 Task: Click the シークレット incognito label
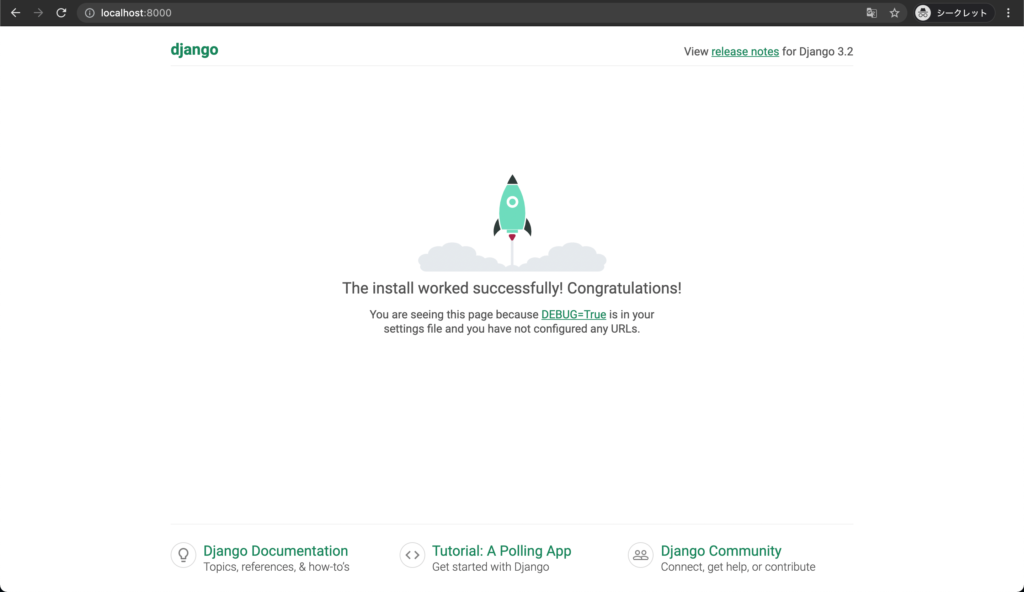pyautogui.click(x=962, y=13)
